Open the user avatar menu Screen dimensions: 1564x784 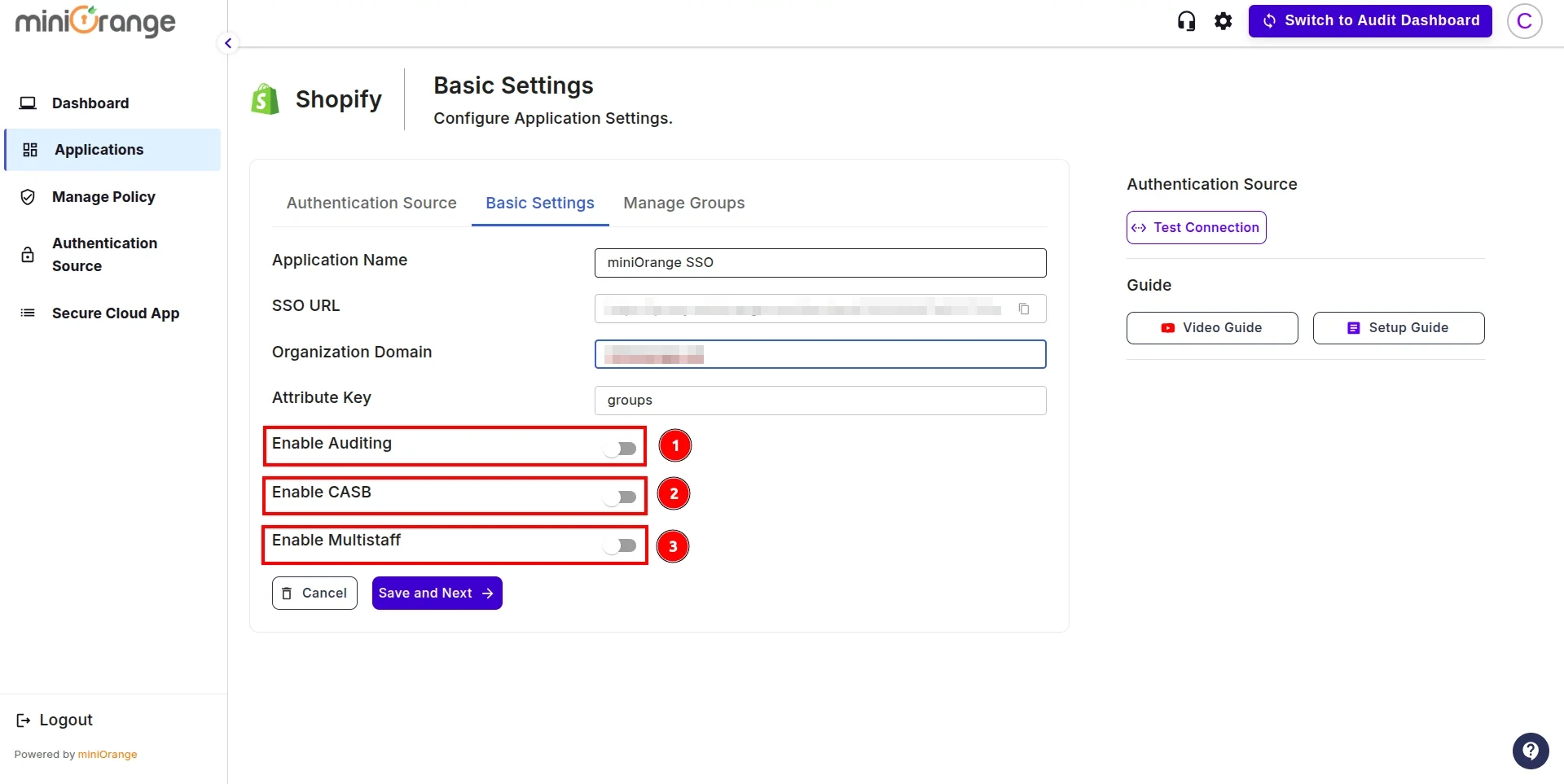click(x=1525, y=21)
